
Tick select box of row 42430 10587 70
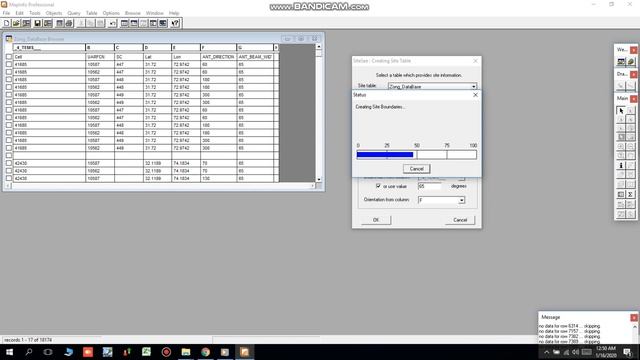9,163
